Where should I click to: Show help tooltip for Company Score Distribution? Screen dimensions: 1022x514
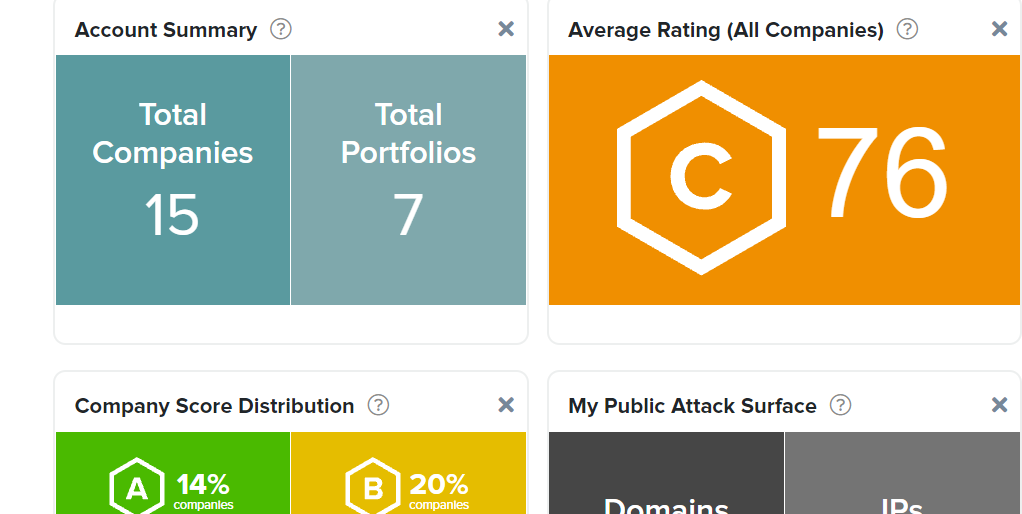(x=378, y=405)
